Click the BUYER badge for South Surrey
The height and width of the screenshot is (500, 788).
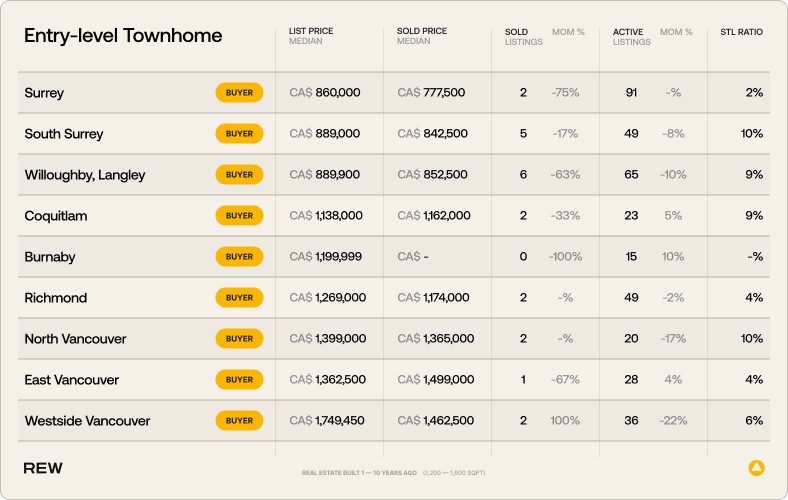239,134
